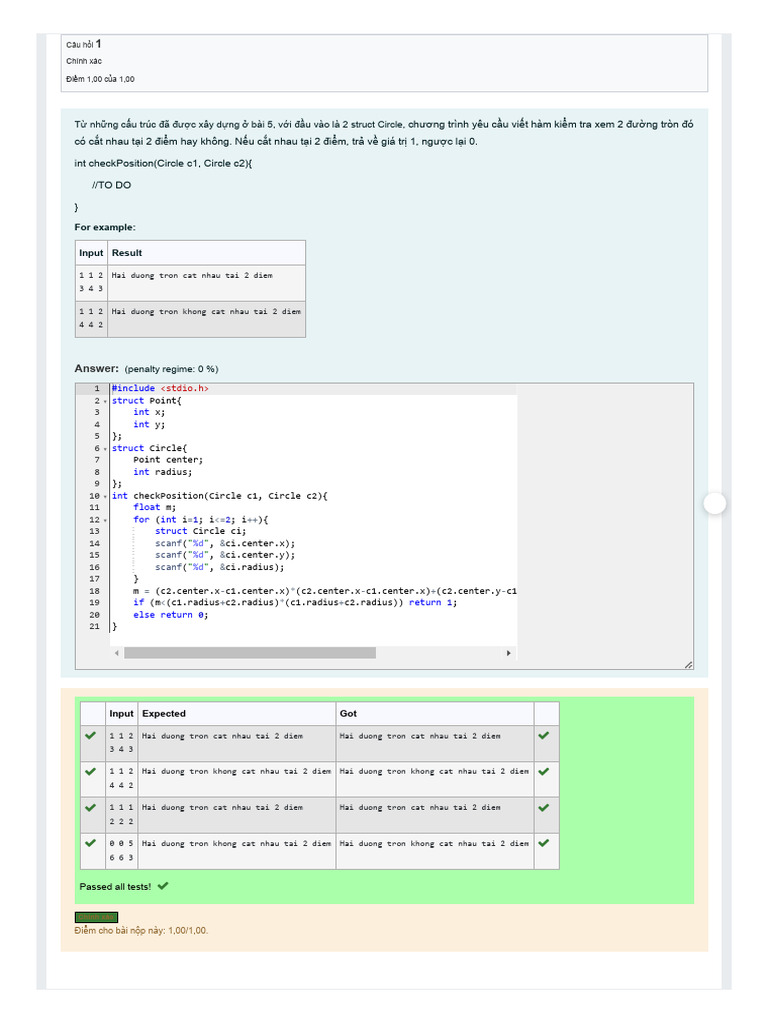The width and height of the screenshot is (768, 1024).
Task: Click the checkmark right of the second test row
Action: click(544, 771)
